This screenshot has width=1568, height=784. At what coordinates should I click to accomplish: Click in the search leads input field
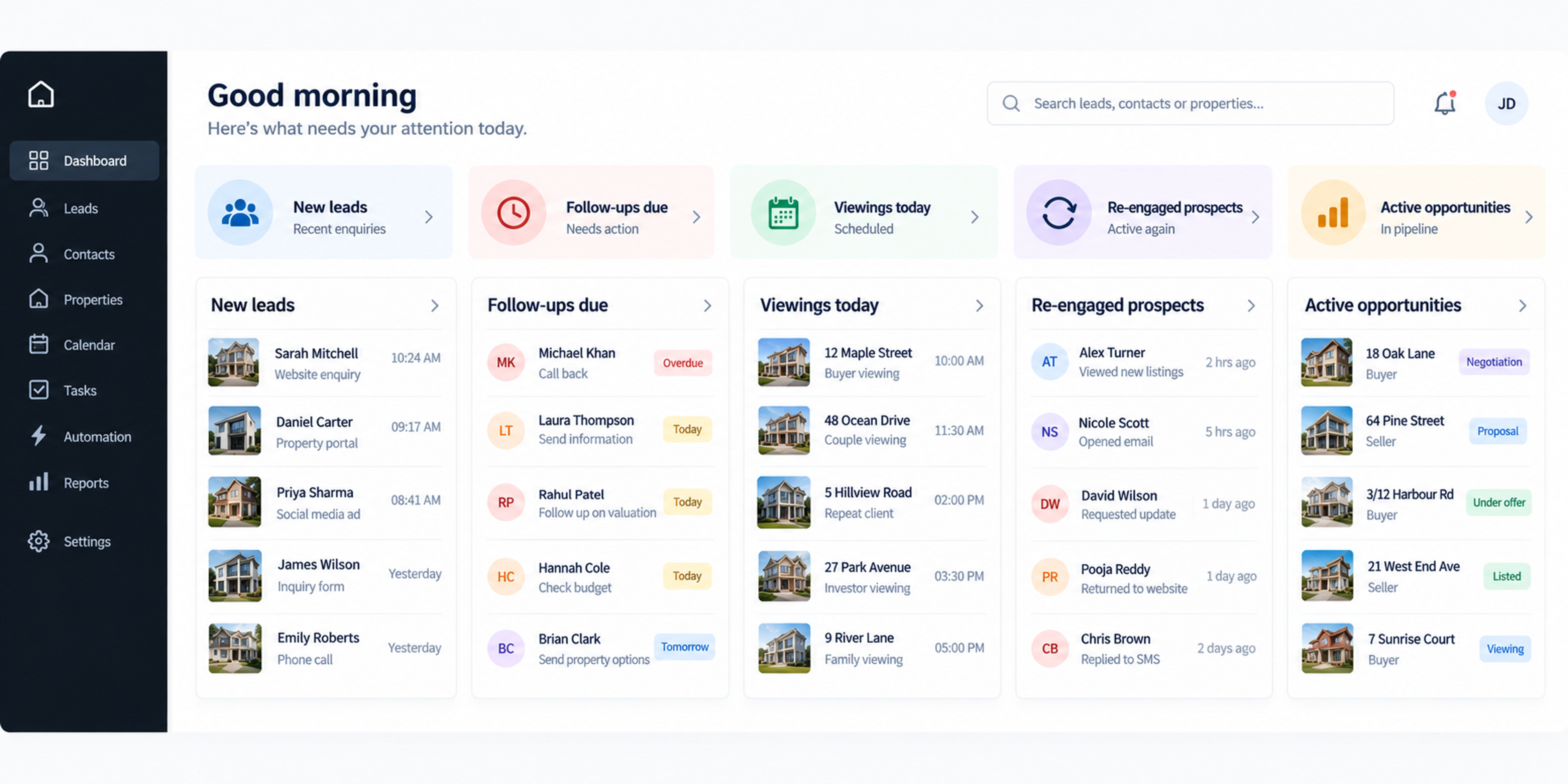coord(1190,103)
